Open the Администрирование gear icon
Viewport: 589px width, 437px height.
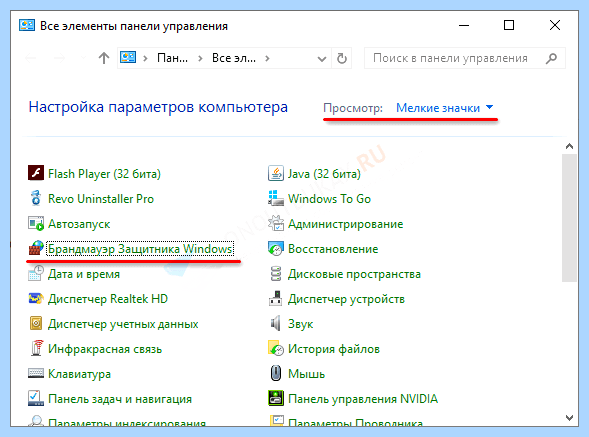click(276, 223)
